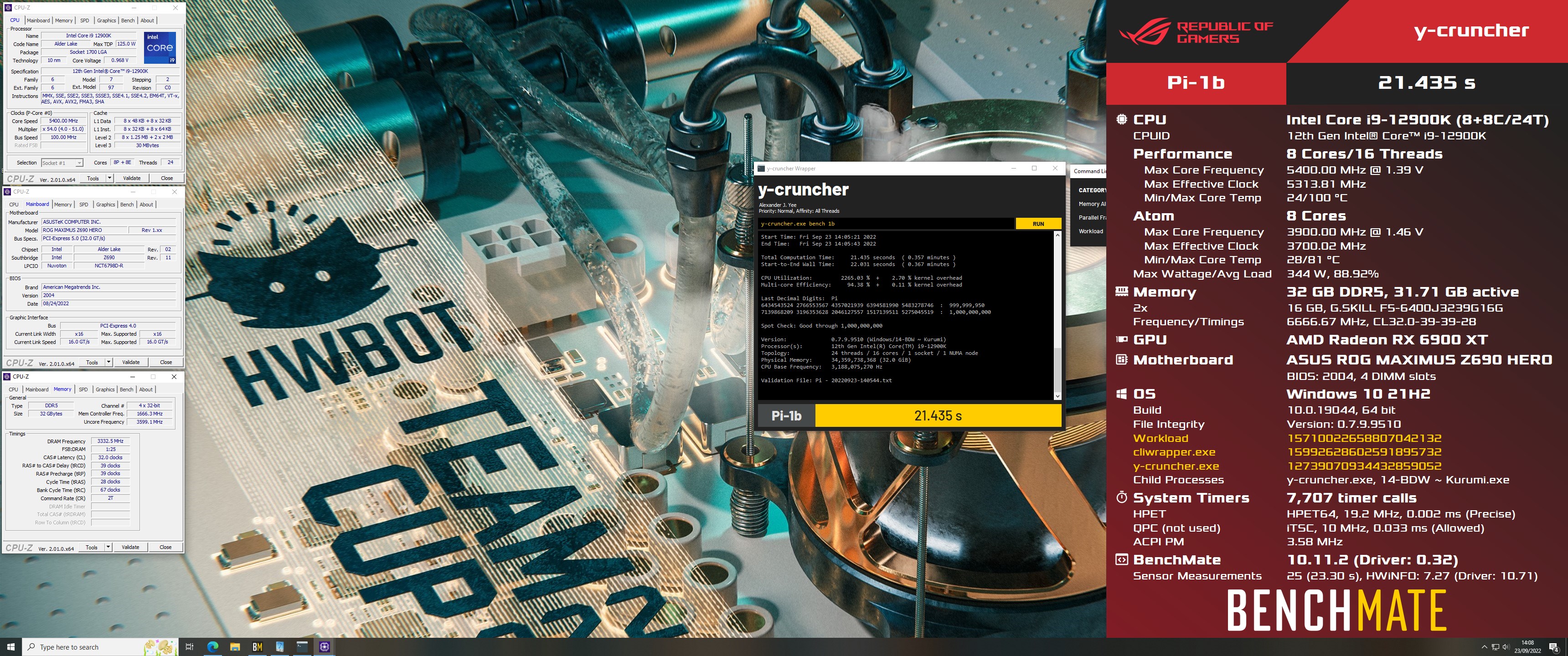
Task: Click the CPU chip icon in the BenchMate panel
Action: click(x=1121, y=119)
